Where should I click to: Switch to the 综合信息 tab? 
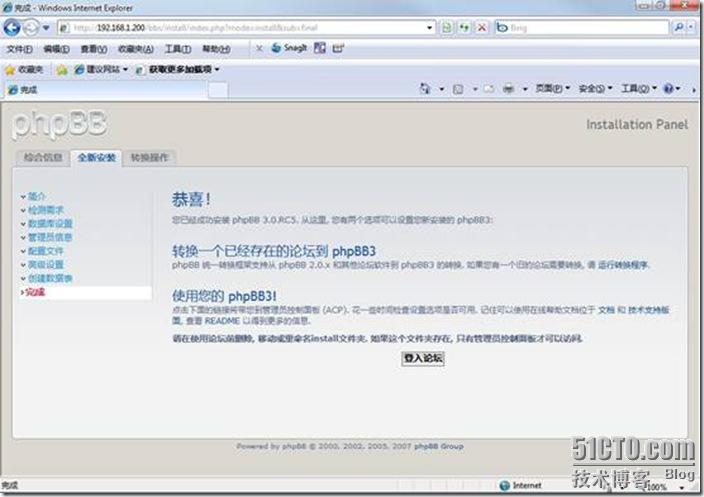click(43, 158)
